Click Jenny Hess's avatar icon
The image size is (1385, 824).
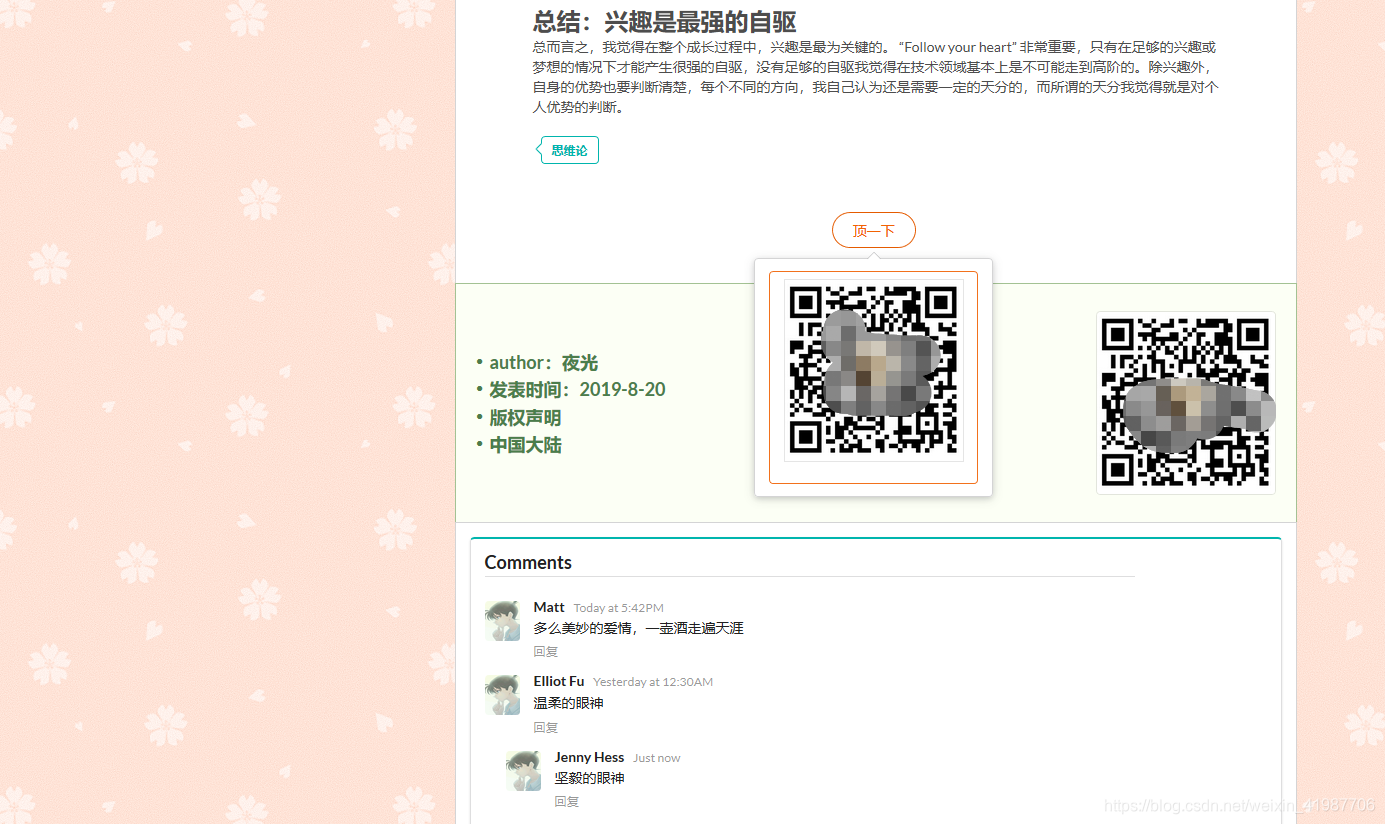(523, 770)
